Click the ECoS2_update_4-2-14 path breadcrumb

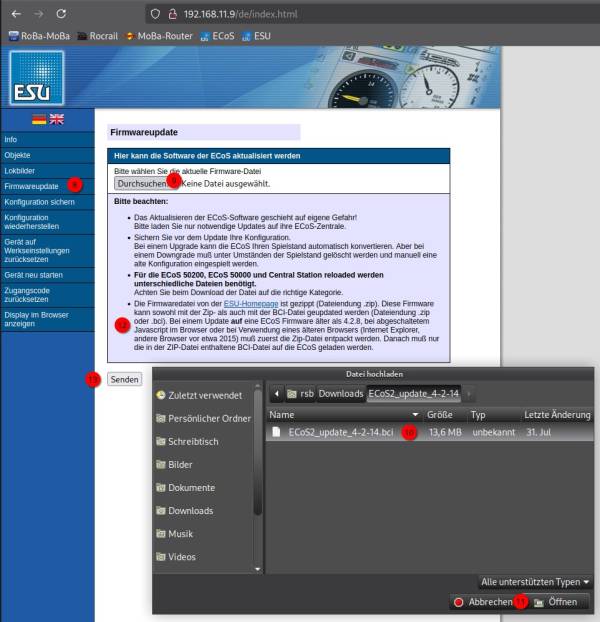pos(414,394)
